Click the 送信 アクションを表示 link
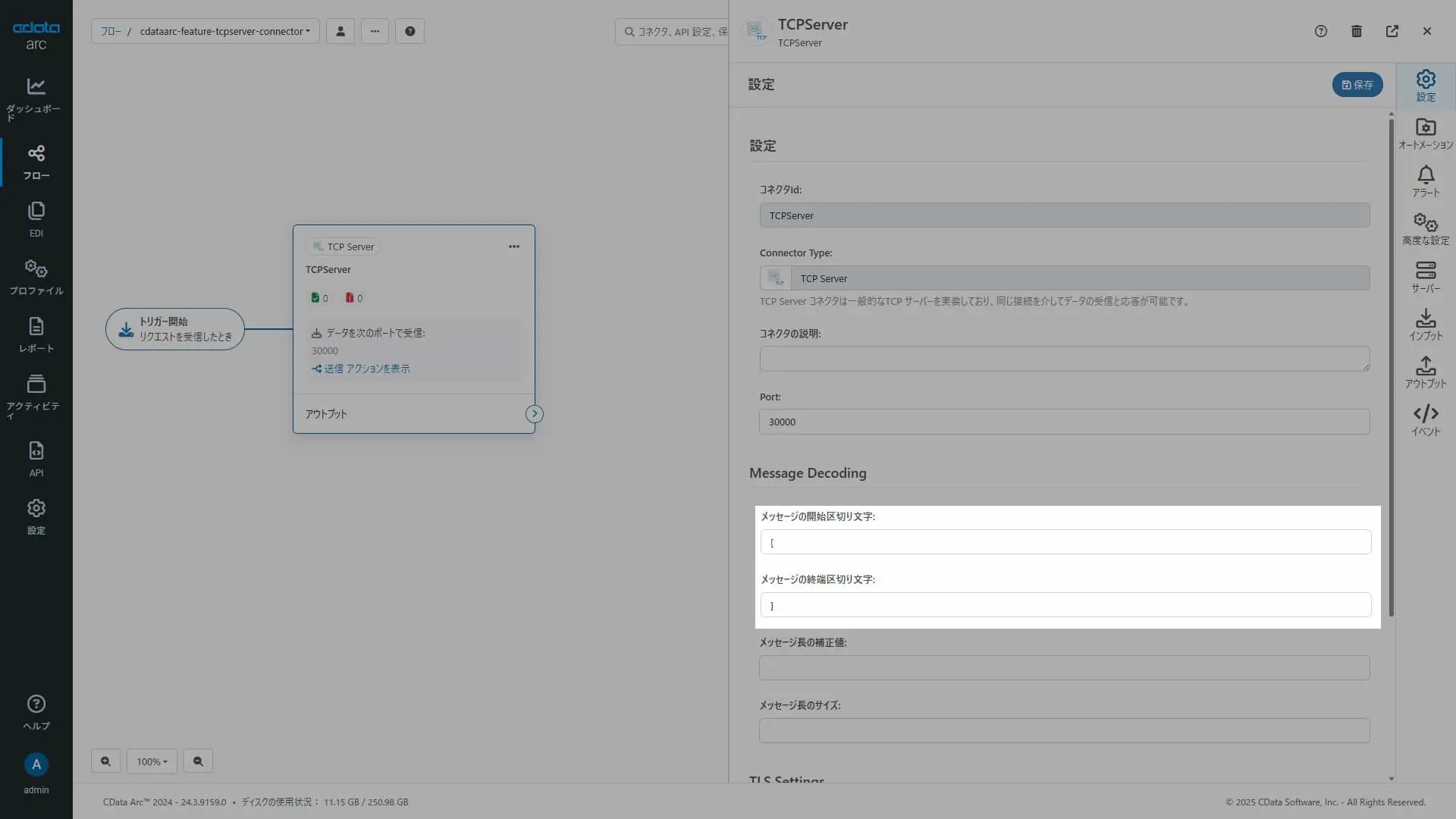 click(x=361, y=369)
